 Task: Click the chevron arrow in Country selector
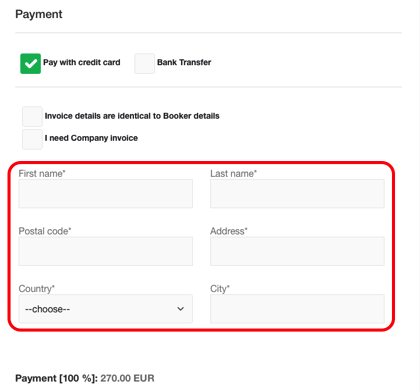coord(180,309)
